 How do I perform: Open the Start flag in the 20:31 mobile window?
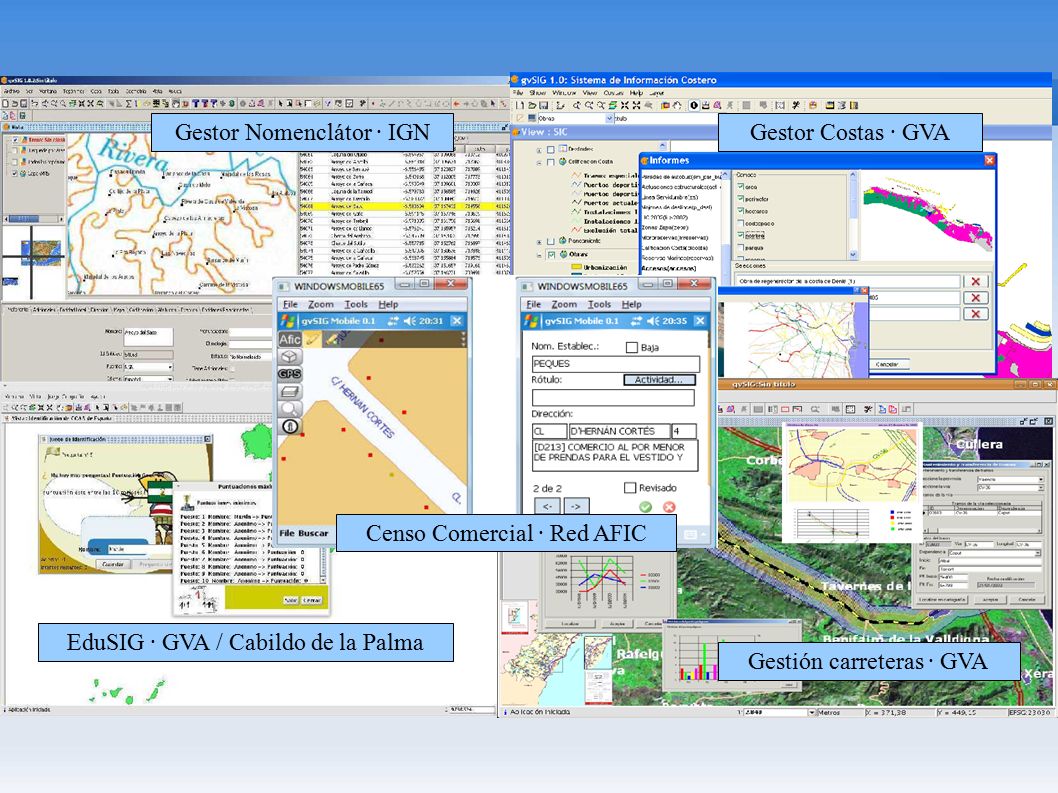click(288, 321)
